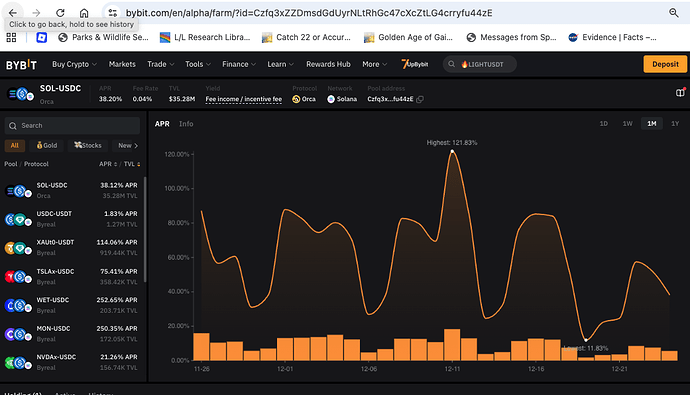The height and width of the screenshot is (395, 690).
Task: Select TSLAx-USDC pool row
Action: point(72,277)
